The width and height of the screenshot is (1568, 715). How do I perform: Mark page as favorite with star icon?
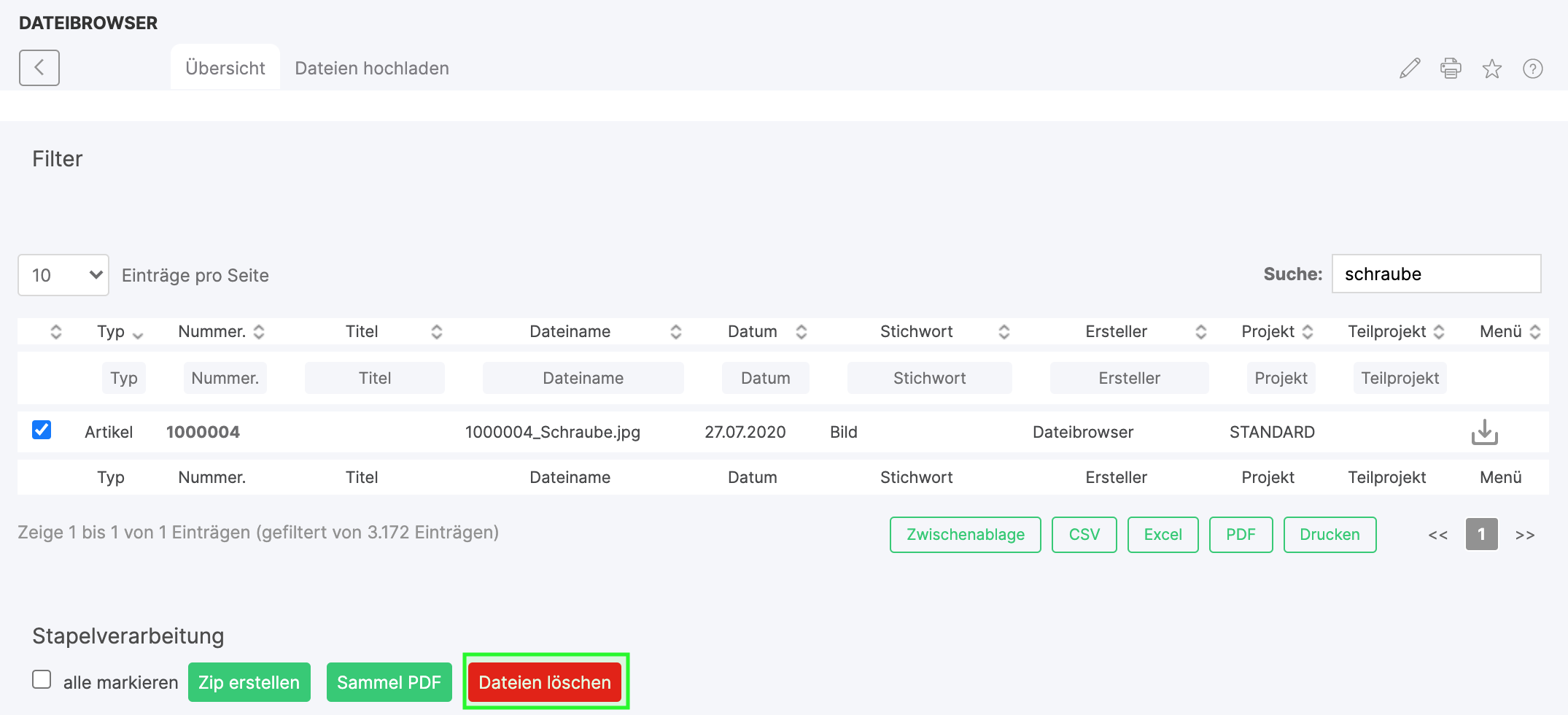[1491, 69]
